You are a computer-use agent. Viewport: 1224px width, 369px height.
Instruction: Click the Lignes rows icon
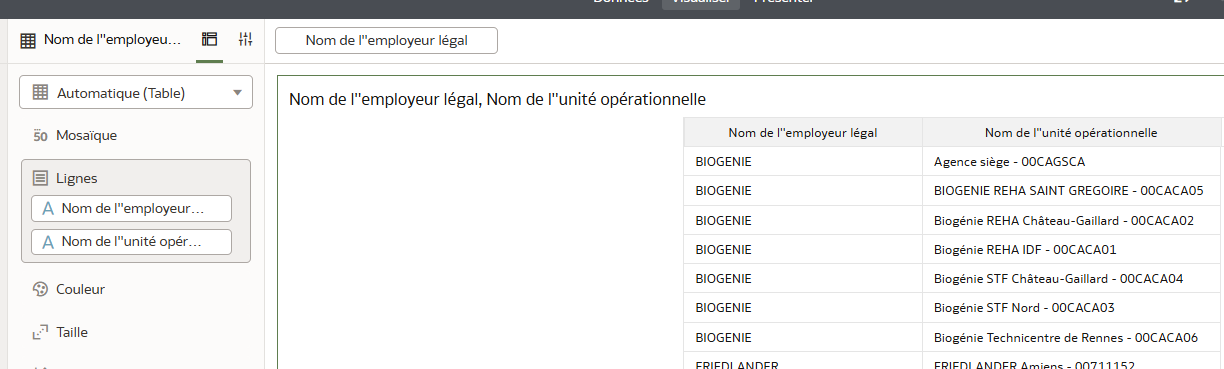(x=41, y=178)
